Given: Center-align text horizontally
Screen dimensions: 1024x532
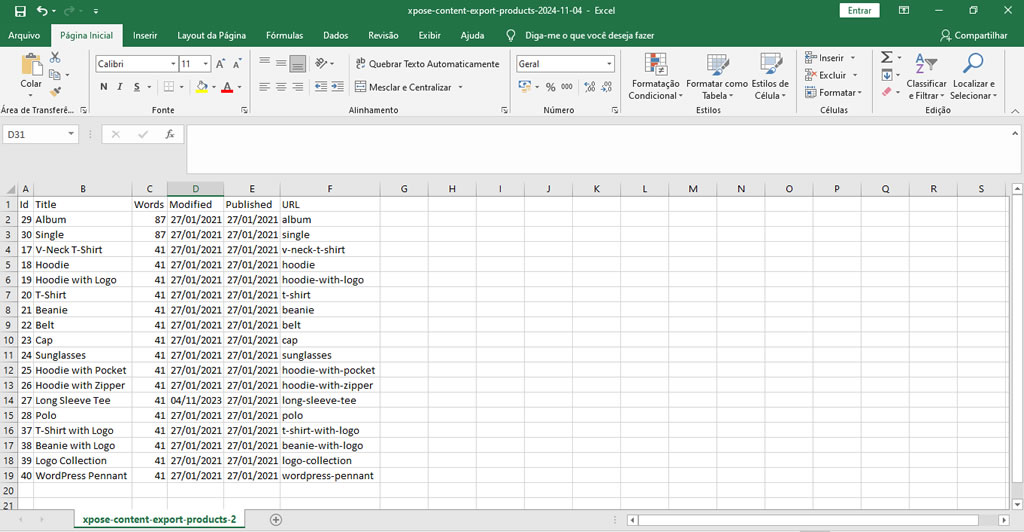Looking at the screenshot, I should 281,87.
